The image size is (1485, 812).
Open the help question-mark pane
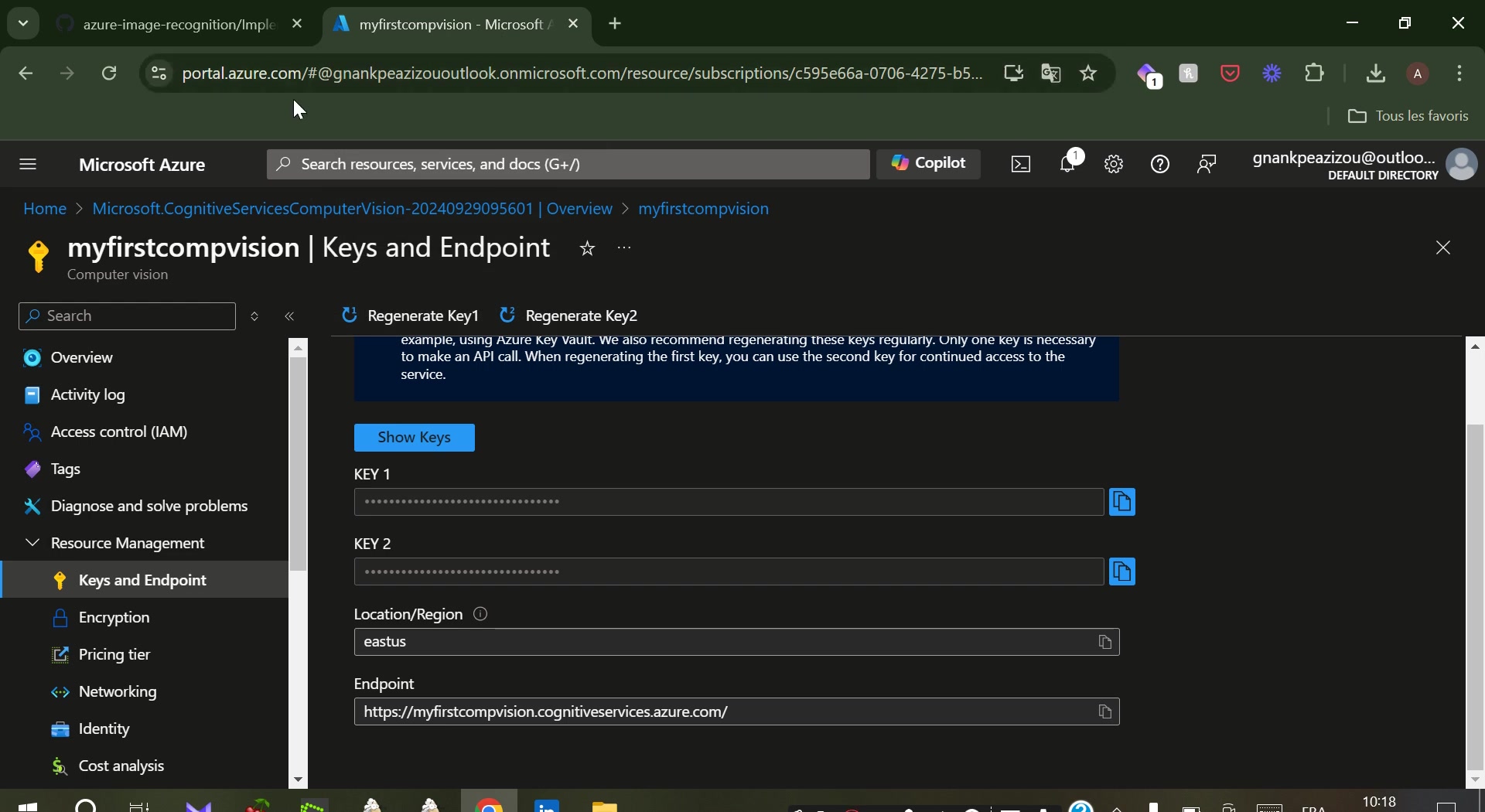[x=1160, y=164]
